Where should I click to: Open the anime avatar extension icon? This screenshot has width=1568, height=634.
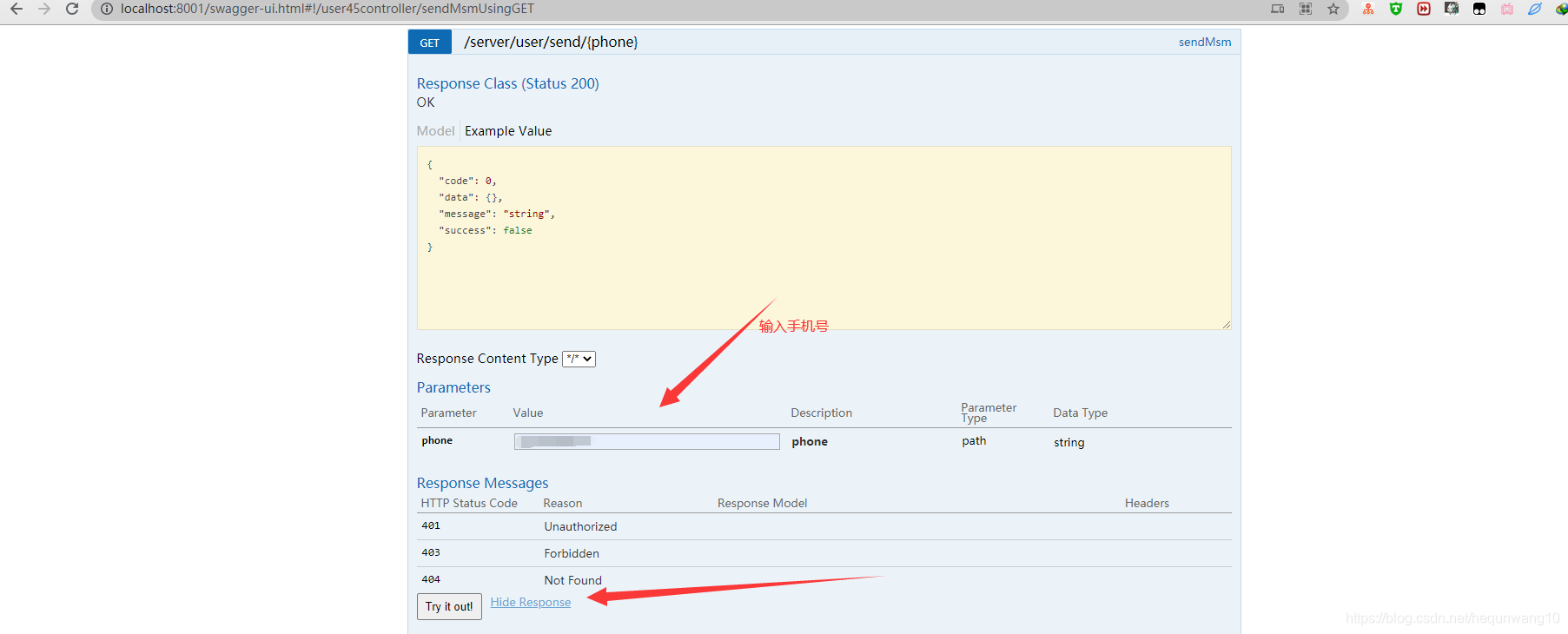[1452, 9]
